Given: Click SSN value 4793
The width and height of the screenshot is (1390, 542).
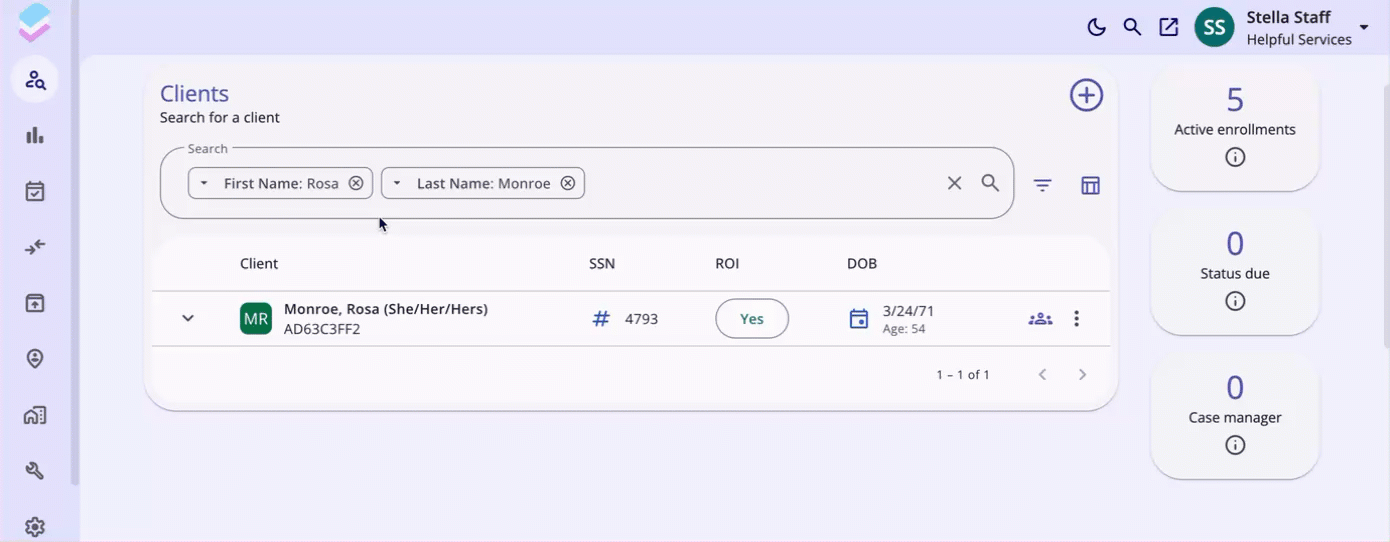Looking at the screenshot, I should tap(642, 319).
